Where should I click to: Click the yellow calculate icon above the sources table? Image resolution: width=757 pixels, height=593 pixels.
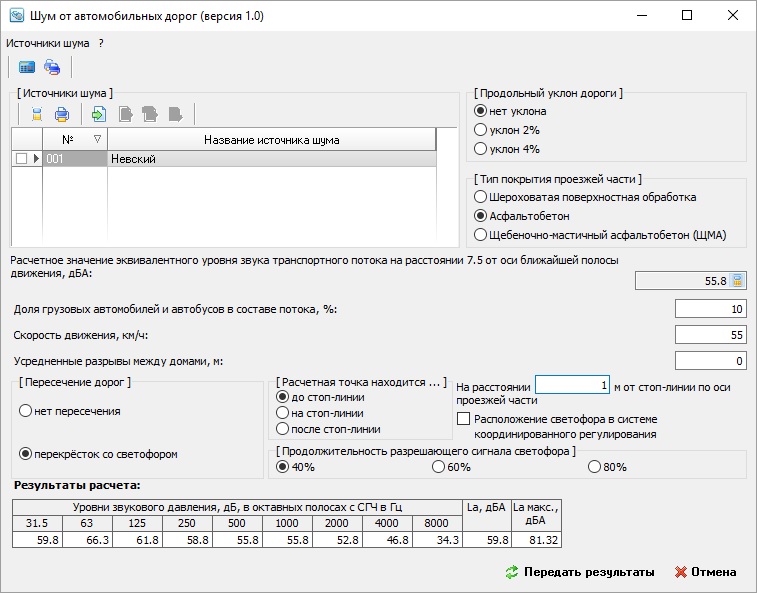tap(37, 114)
